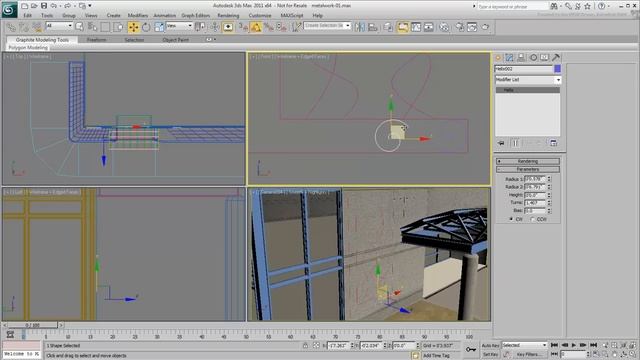Click the Mirror tool icon

[x=360, y=27]
